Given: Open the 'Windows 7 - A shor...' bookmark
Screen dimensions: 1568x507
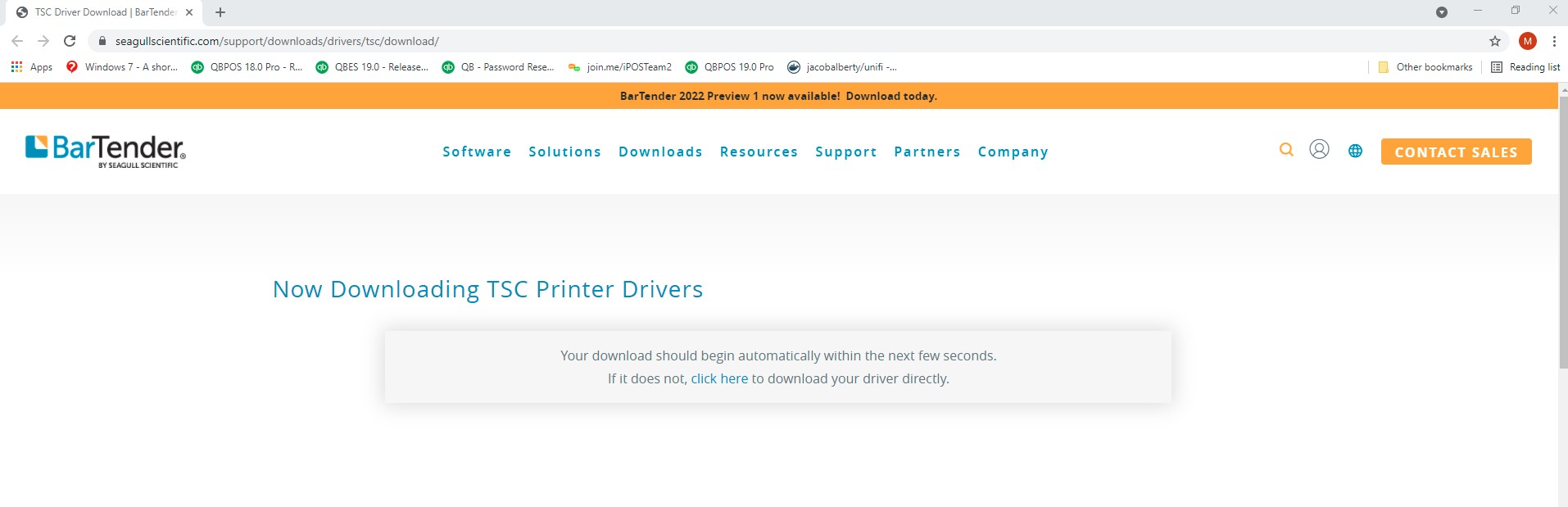Looking at the screenshot, I should click(x=122, y=67).
